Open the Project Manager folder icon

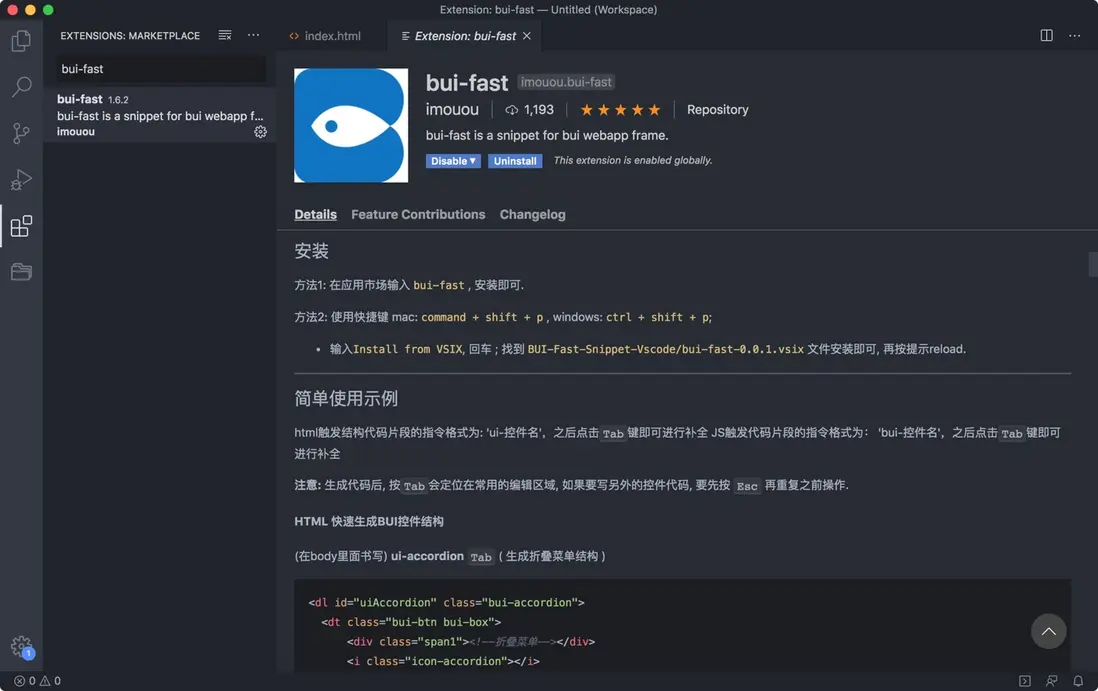(21, 272)
